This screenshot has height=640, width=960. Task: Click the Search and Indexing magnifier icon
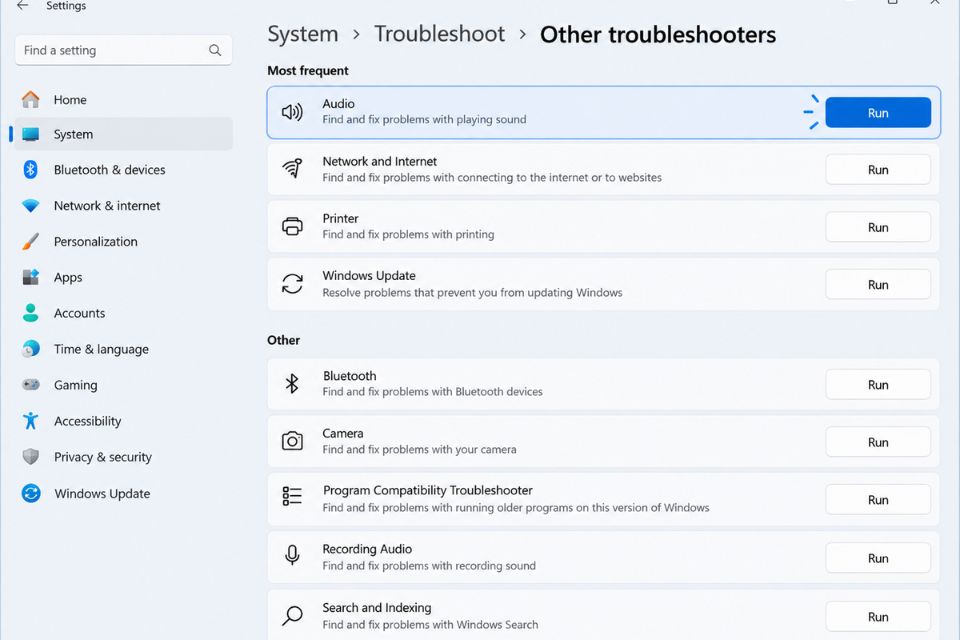point(292,616)
